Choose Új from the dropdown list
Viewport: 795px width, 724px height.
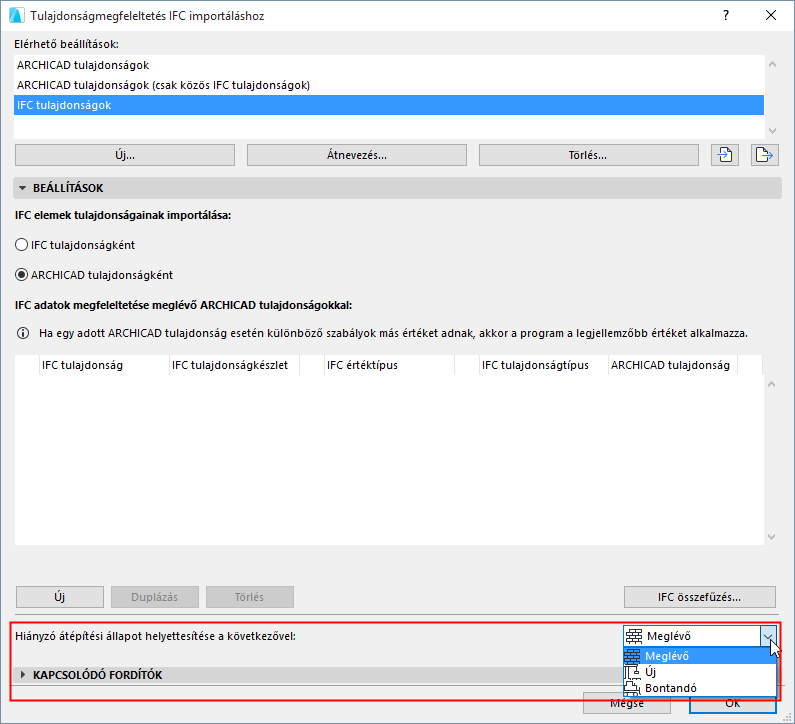(700, 672)
